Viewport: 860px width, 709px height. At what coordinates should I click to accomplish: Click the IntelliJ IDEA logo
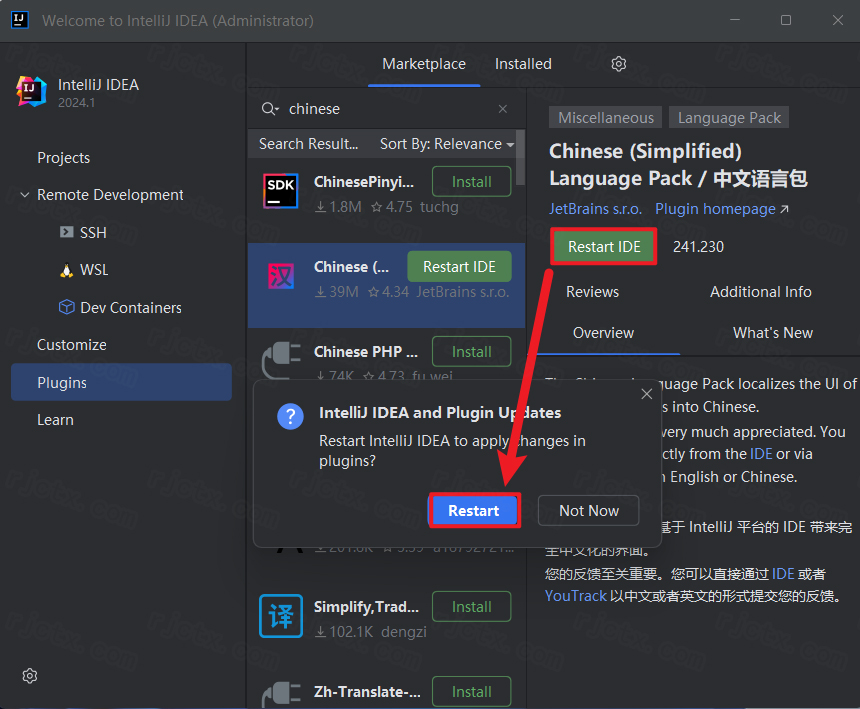click(x=31, y=92)
